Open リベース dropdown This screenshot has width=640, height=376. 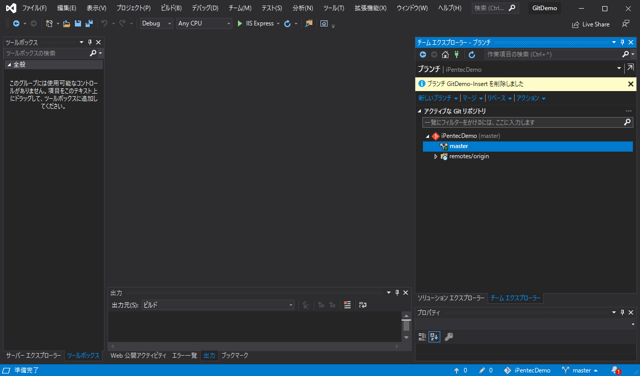(x=499, y=98)
